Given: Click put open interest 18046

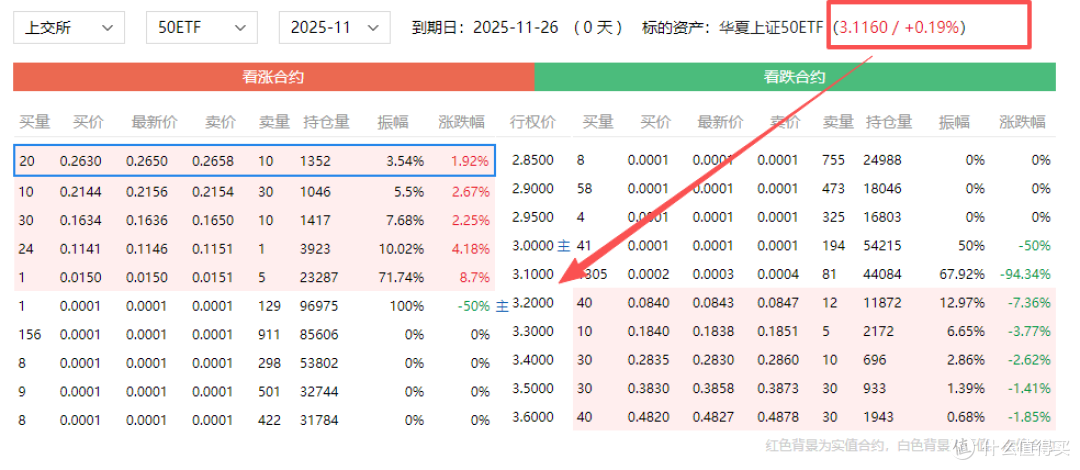Looking at the screenshot, I should tap(882, 188).
